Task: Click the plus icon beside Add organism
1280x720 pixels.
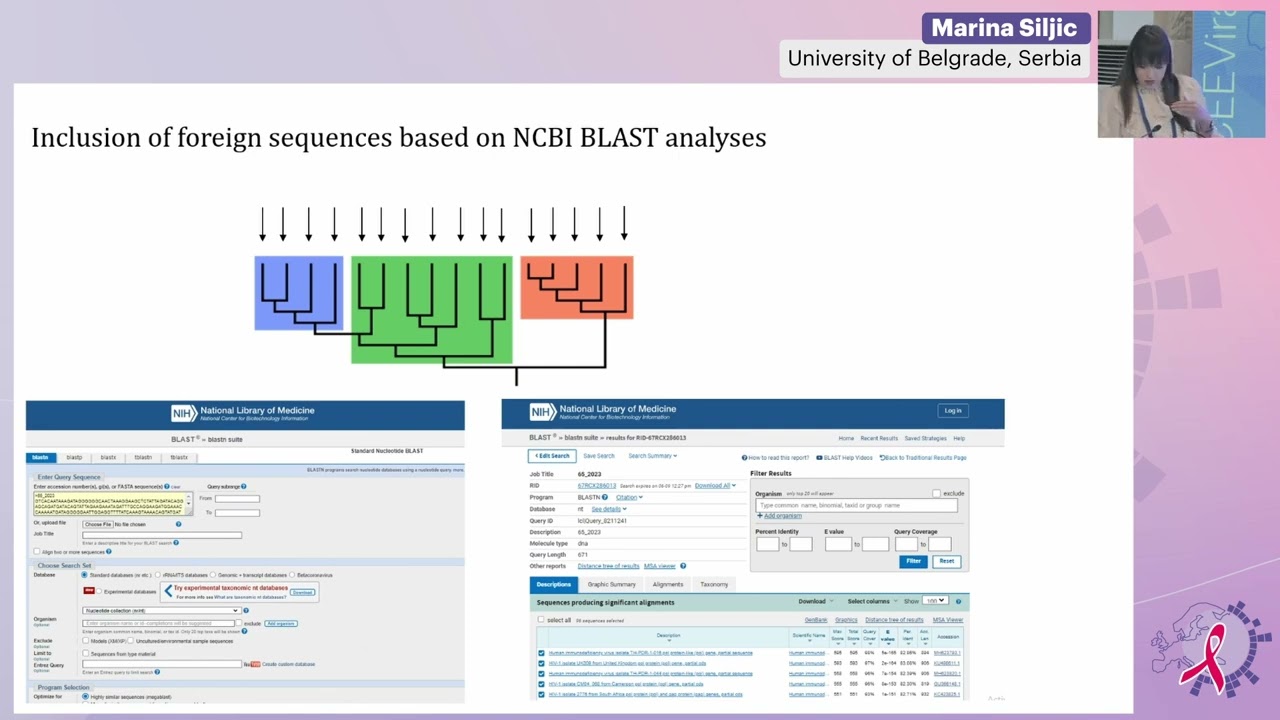Action: click(x=759, y=516)
